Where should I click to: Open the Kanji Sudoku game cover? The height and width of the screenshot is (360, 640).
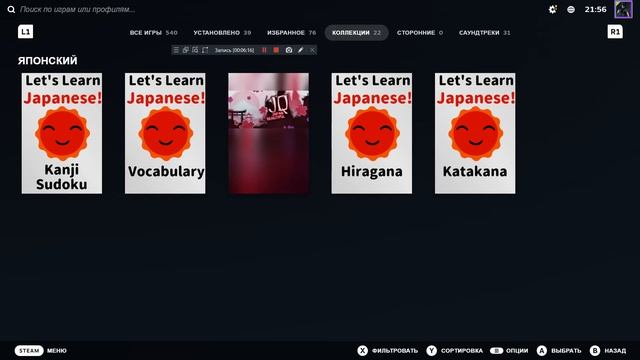click(62, 133)
